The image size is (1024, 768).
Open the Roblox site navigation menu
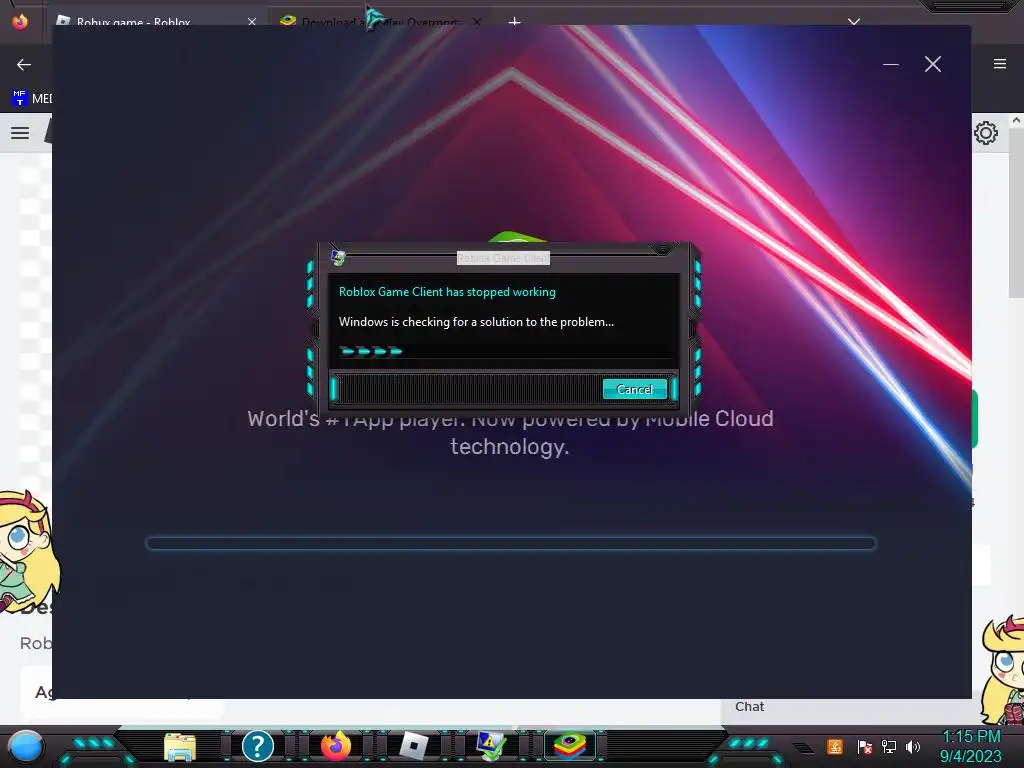pos(20,133)
